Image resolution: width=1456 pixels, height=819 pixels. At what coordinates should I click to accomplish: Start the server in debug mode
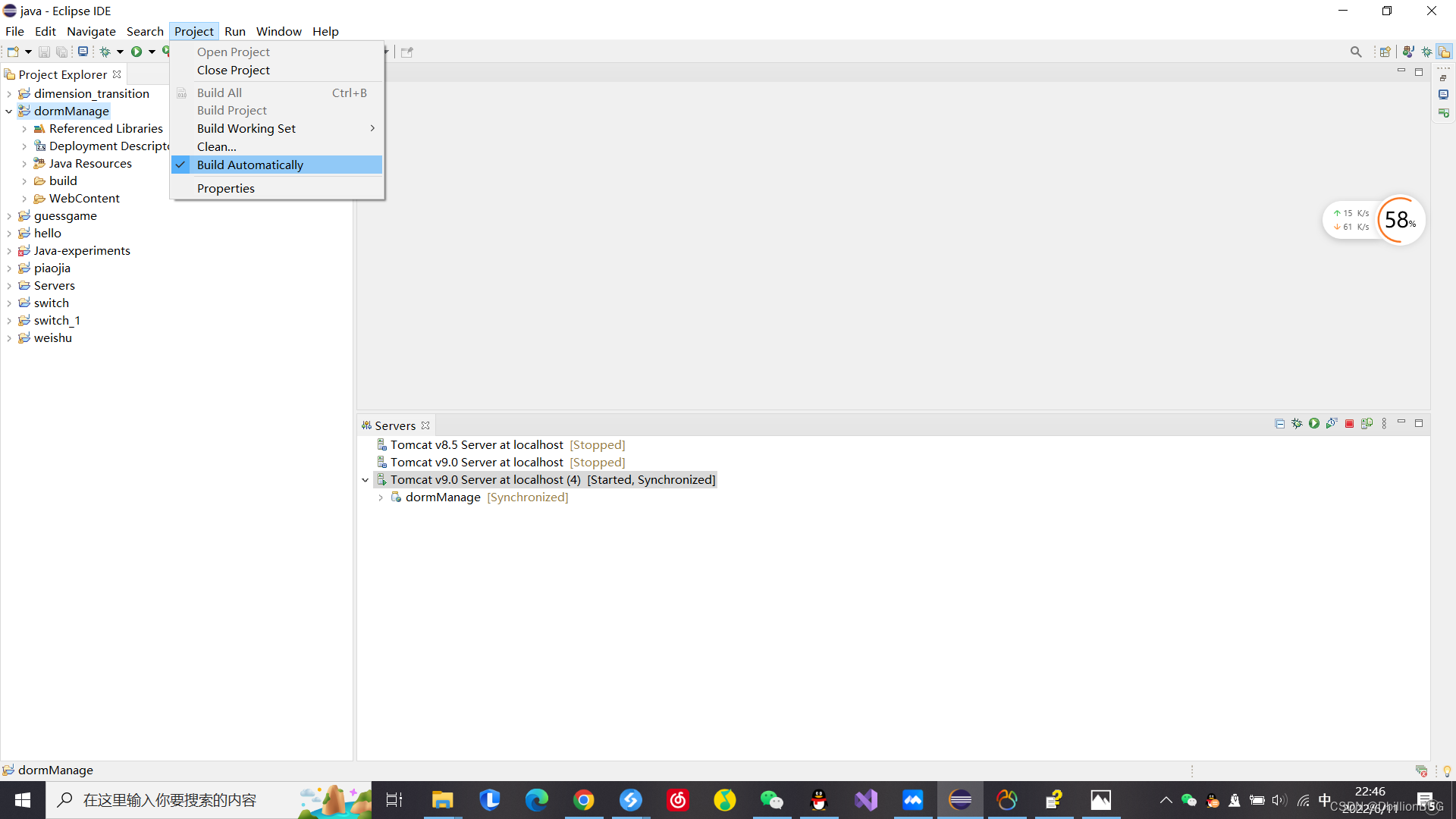coord(1298,424)
